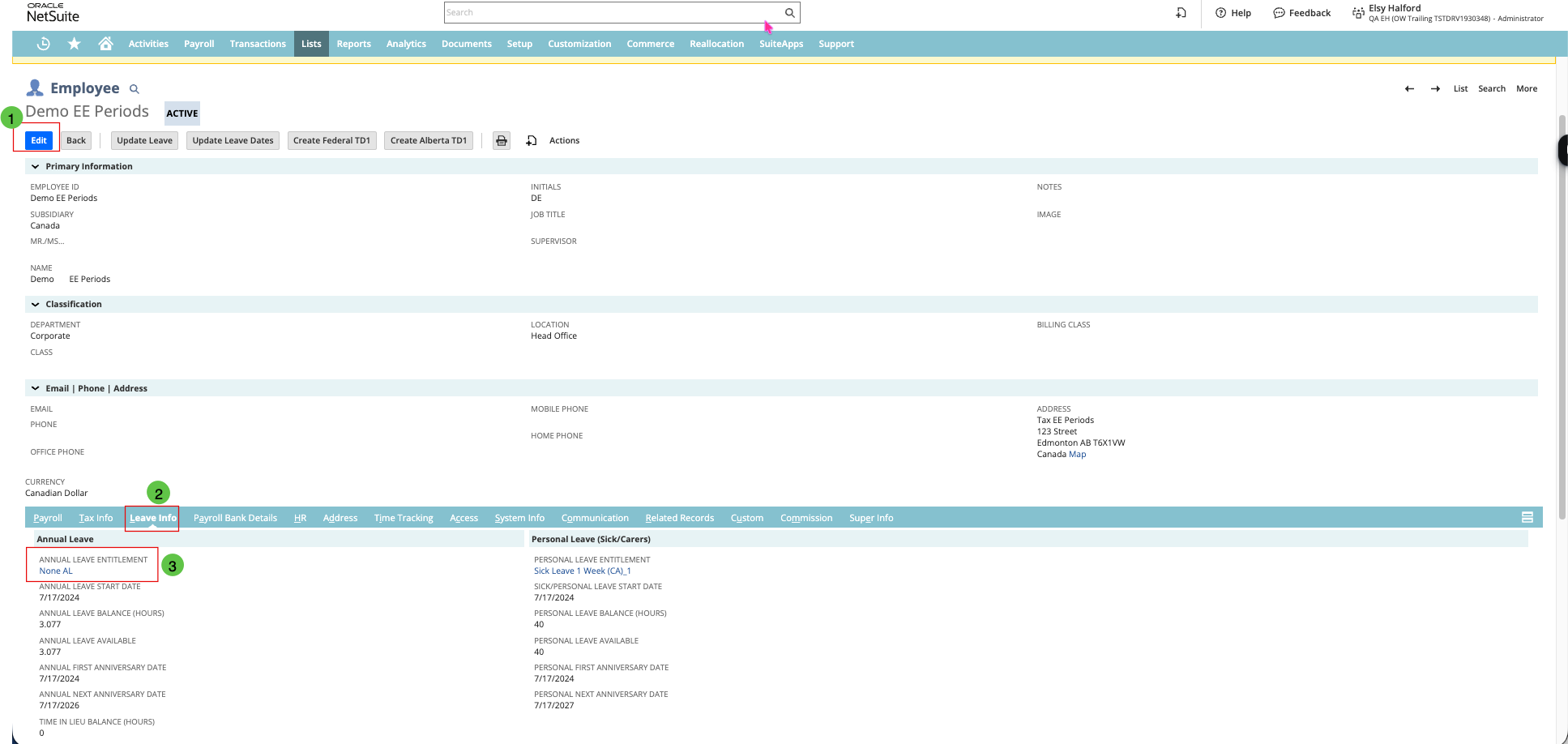This screenshot has width=1568, height=744.
Task: Click the List link
Action: 1460,89
